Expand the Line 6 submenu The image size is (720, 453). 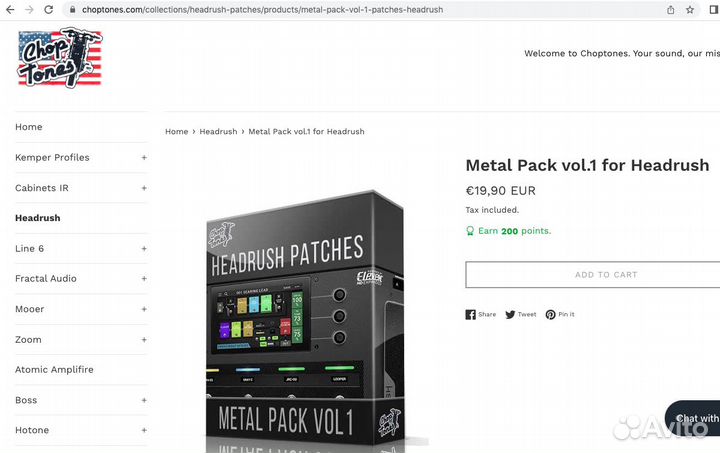144,249
